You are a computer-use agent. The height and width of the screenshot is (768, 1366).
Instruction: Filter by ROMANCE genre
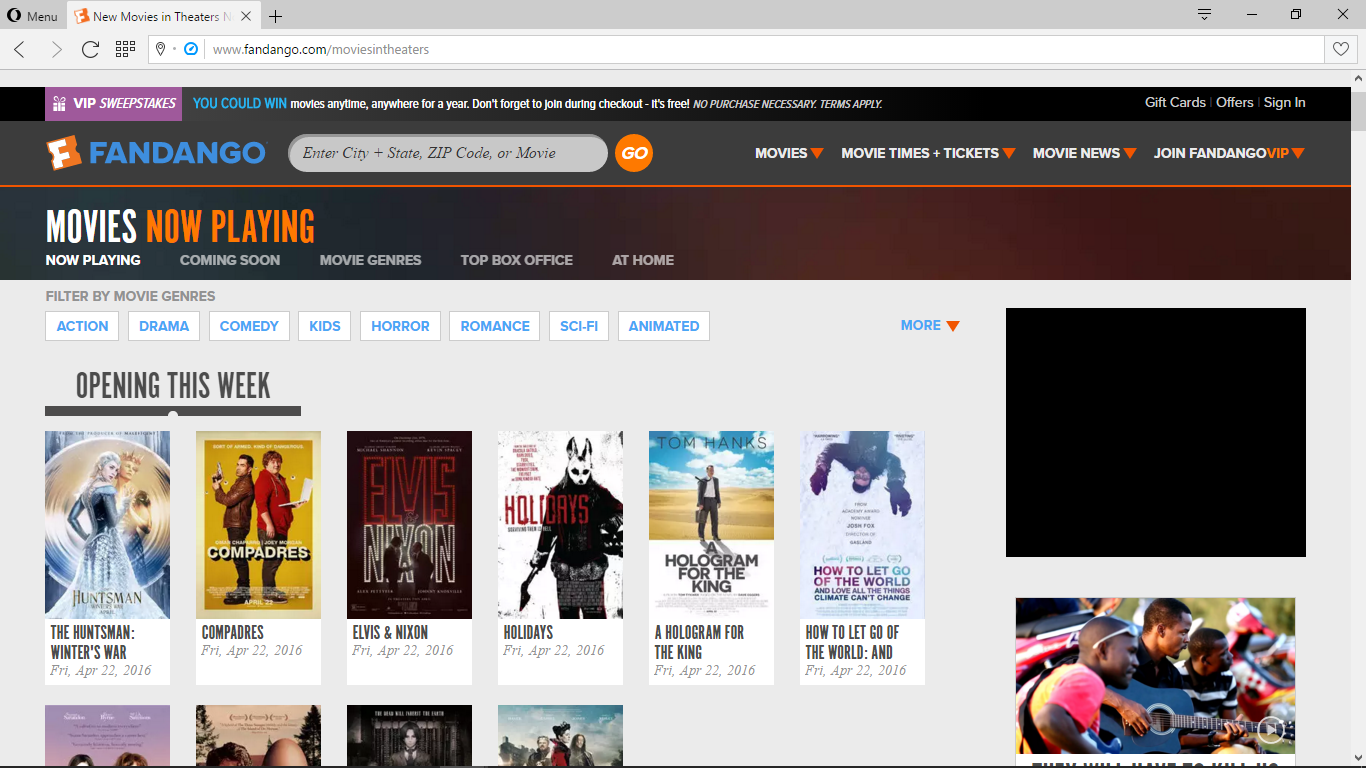click(495, 326)
